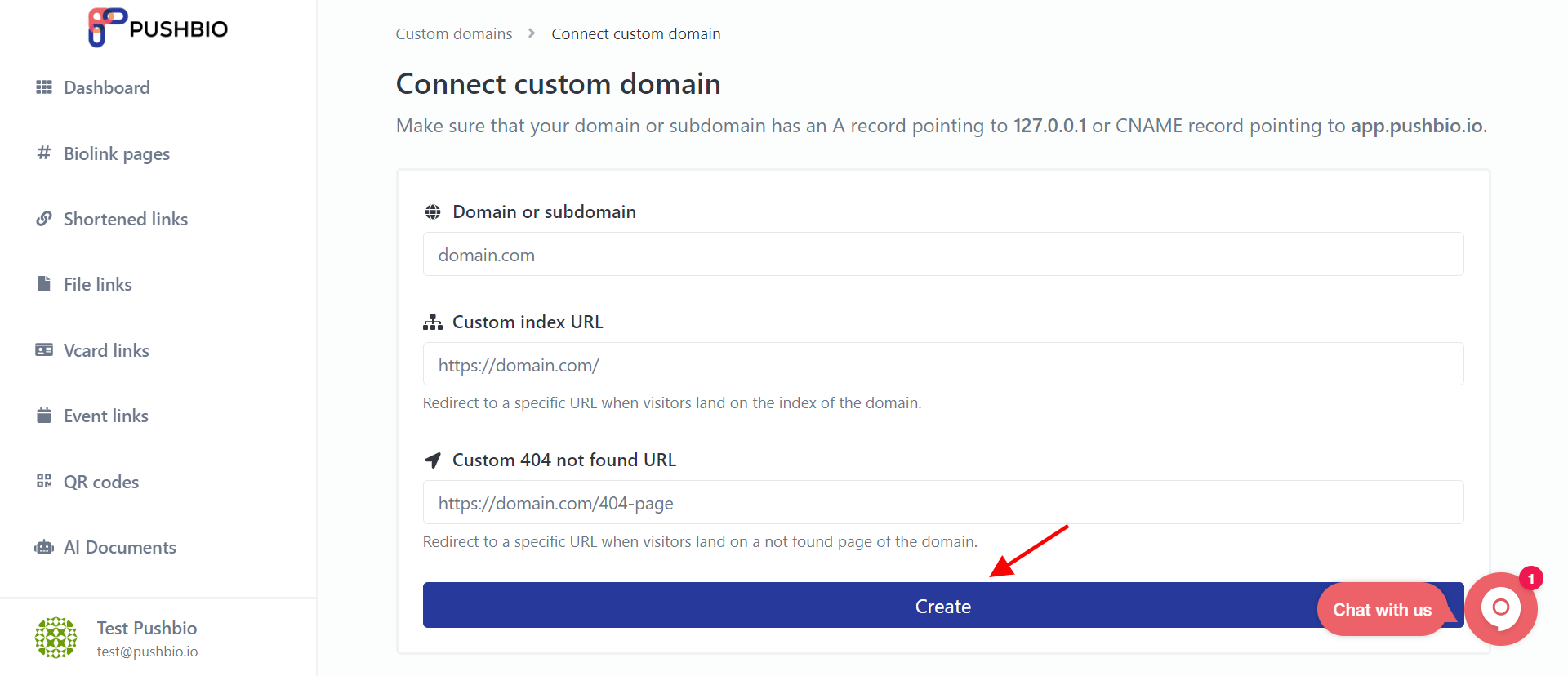Click the AI Documents robot icon
The width and height of the screenshot is (1568, 676).
click(x=44, y=547)
